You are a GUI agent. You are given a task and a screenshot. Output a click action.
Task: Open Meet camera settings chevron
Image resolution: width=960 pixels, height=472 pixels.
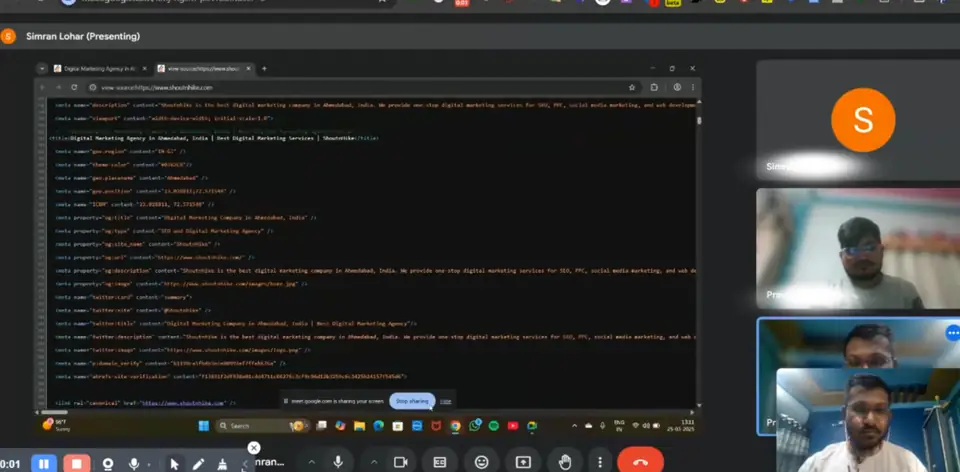(x=374, y=462)
